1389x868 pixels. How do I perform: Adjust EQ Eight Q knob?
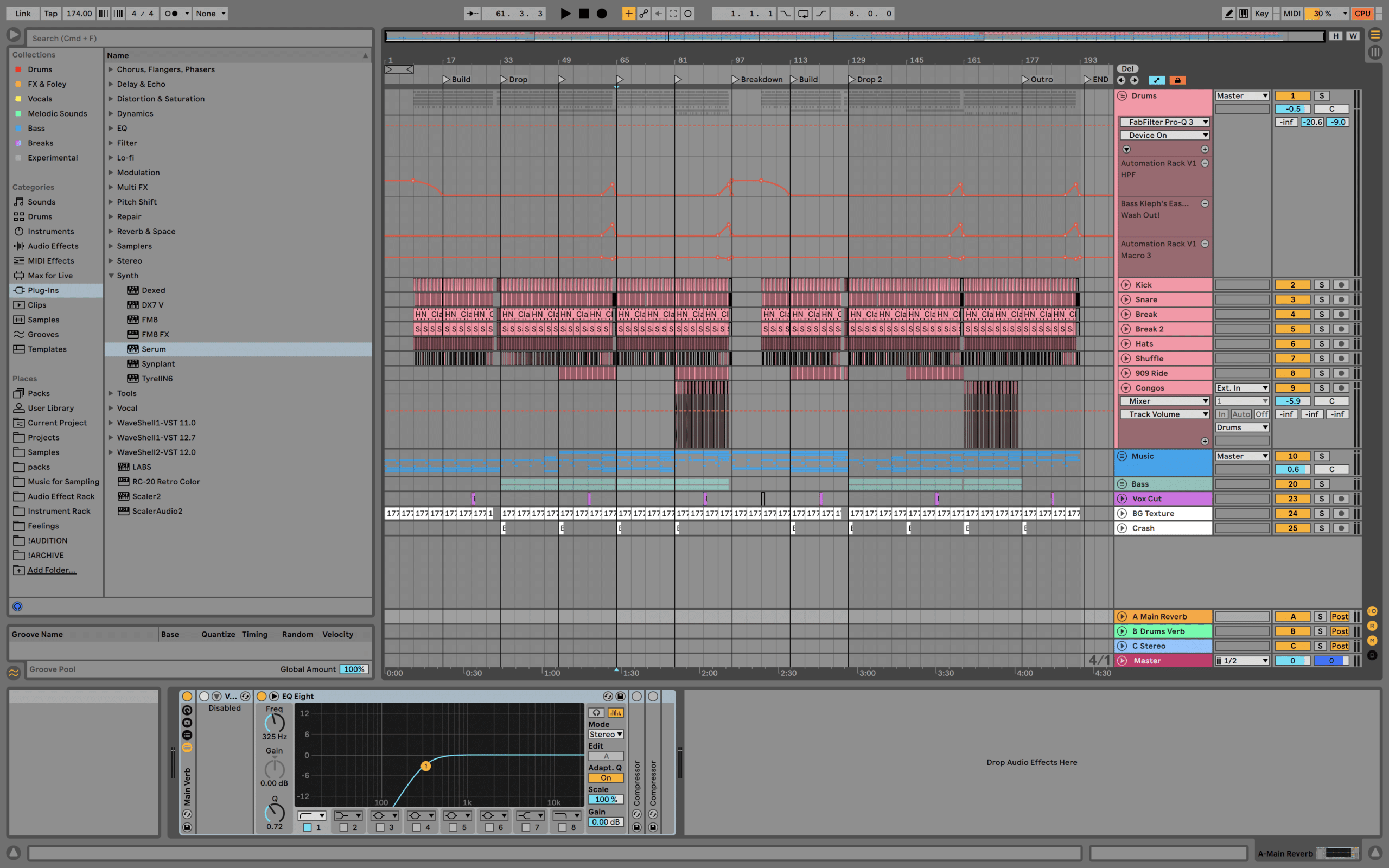[x=275, y=812]
